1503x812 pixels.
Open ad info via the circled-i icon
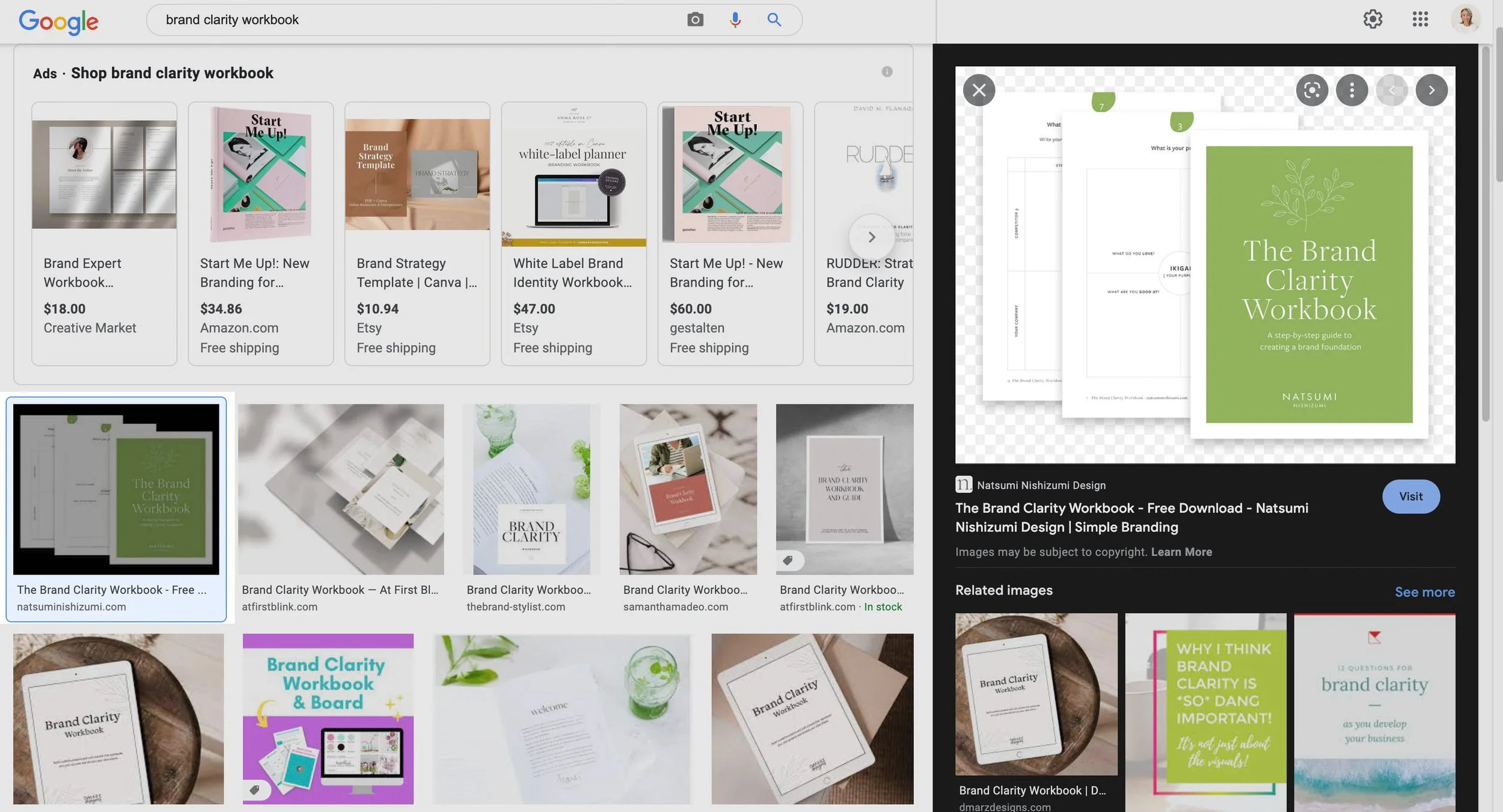[x=887, y=72]
